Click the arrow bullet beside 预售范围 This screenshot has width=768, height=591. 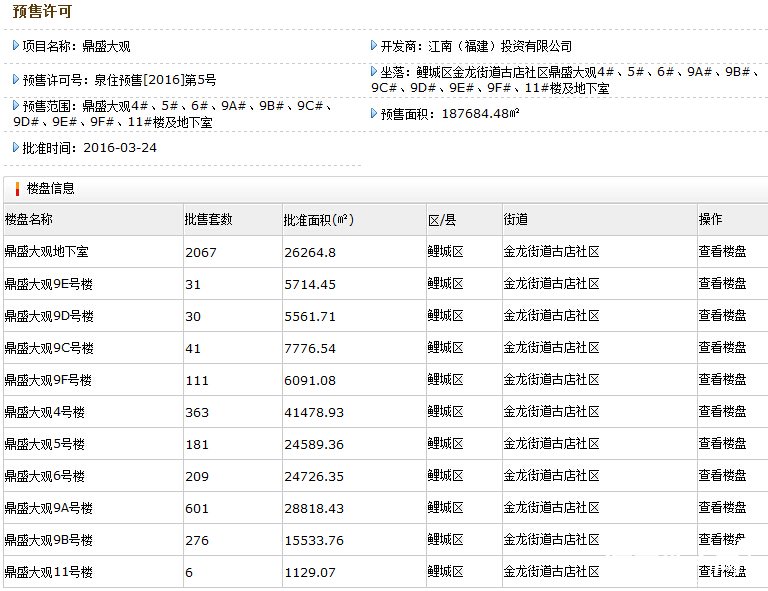pyautogui.click(x=16, y=105)
